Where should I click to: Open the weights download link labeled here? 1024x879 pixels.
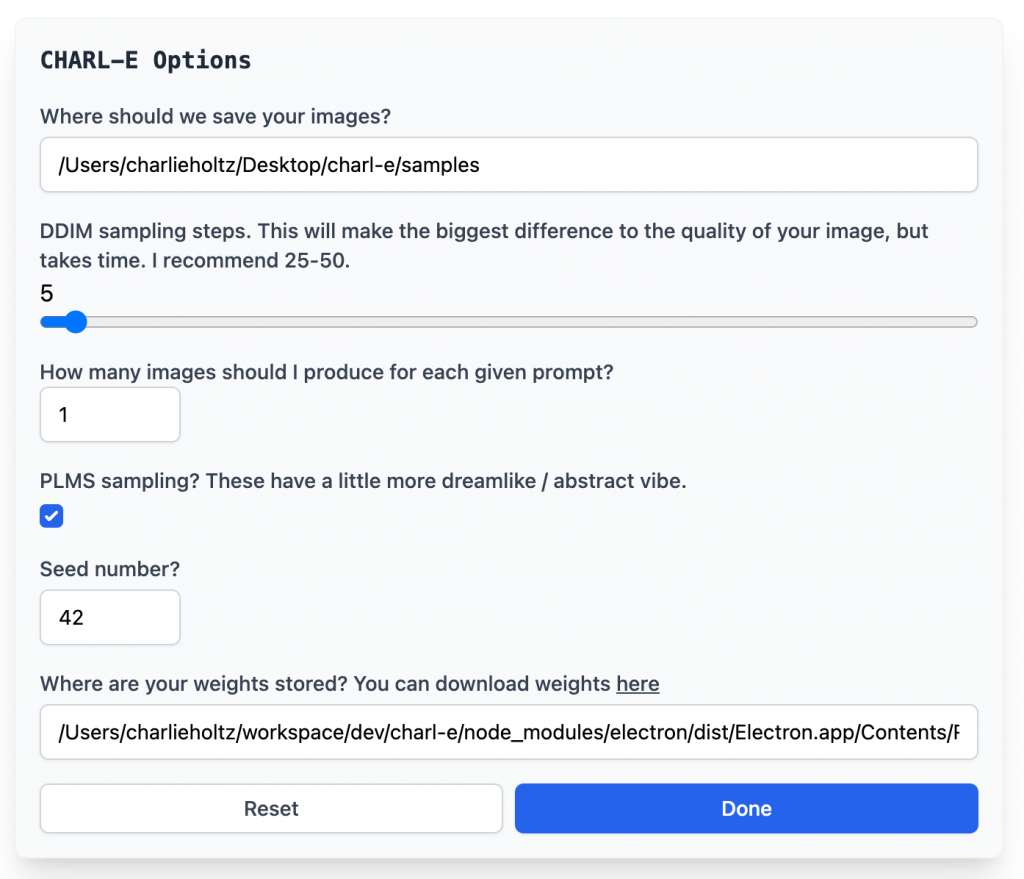click(638, 684)
